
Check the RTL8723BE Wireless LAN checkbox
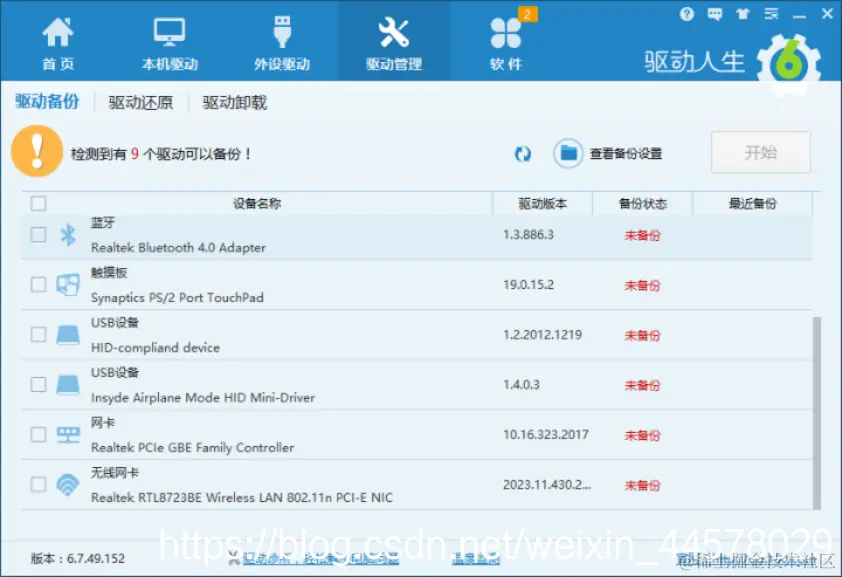38,484
